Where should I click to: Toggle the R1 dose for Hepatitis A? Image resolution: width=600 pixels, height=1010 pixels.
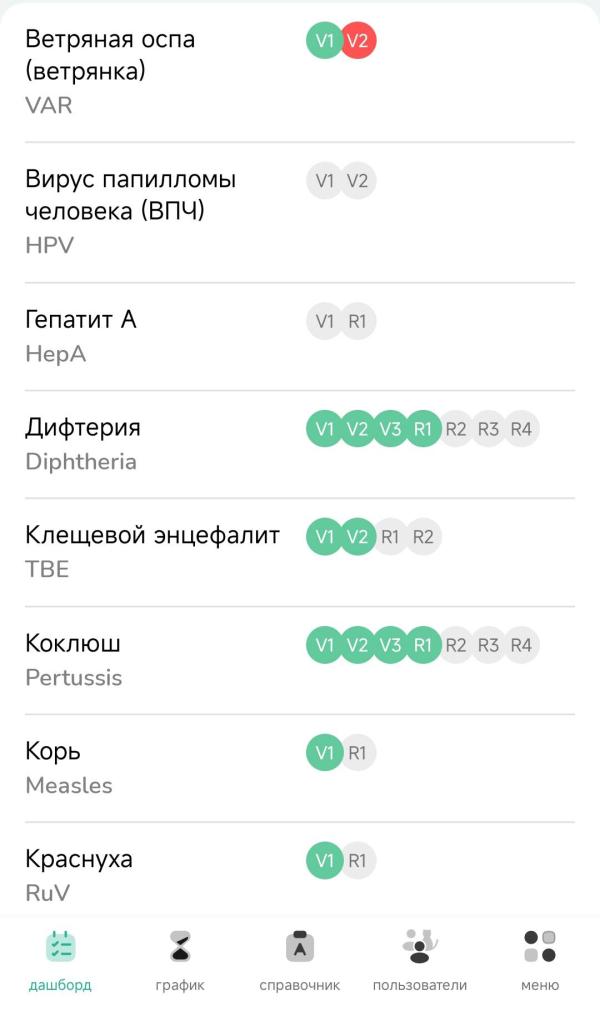click(358, 321)
